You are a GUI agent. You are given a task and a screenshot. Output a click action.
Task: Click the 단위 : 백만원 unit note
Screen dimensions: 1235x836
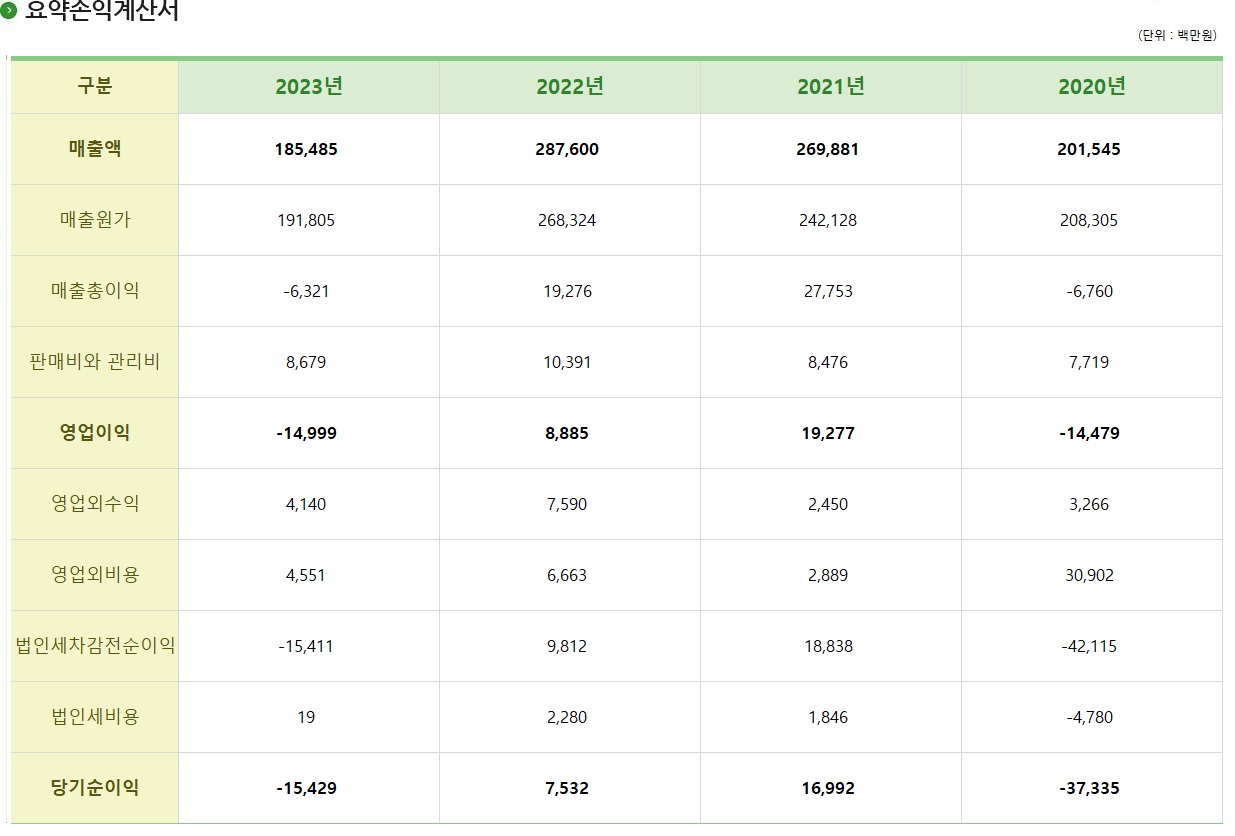point(1177,35)
